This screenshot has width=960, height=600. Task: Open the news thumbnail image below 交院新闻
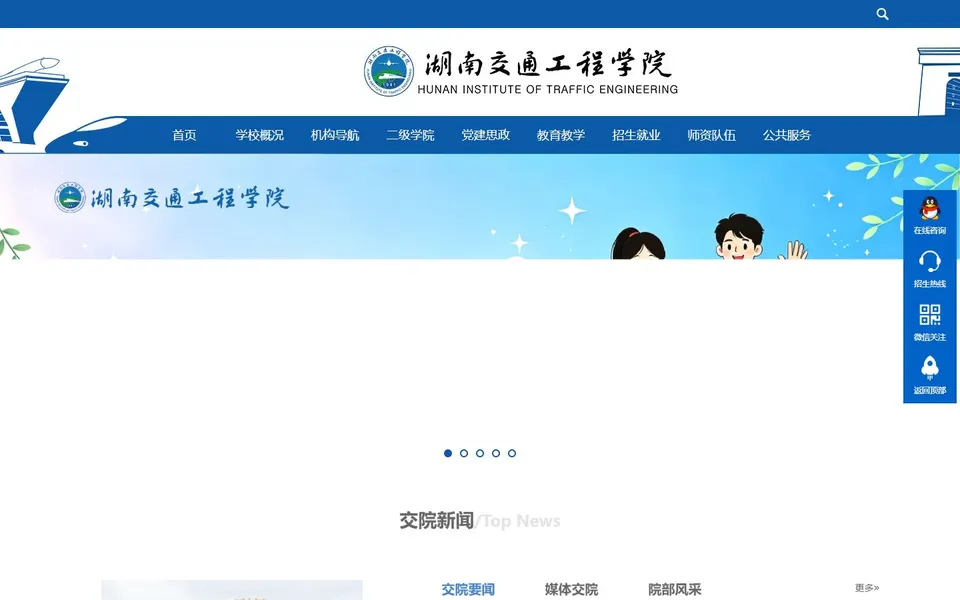tap(232, 590)
